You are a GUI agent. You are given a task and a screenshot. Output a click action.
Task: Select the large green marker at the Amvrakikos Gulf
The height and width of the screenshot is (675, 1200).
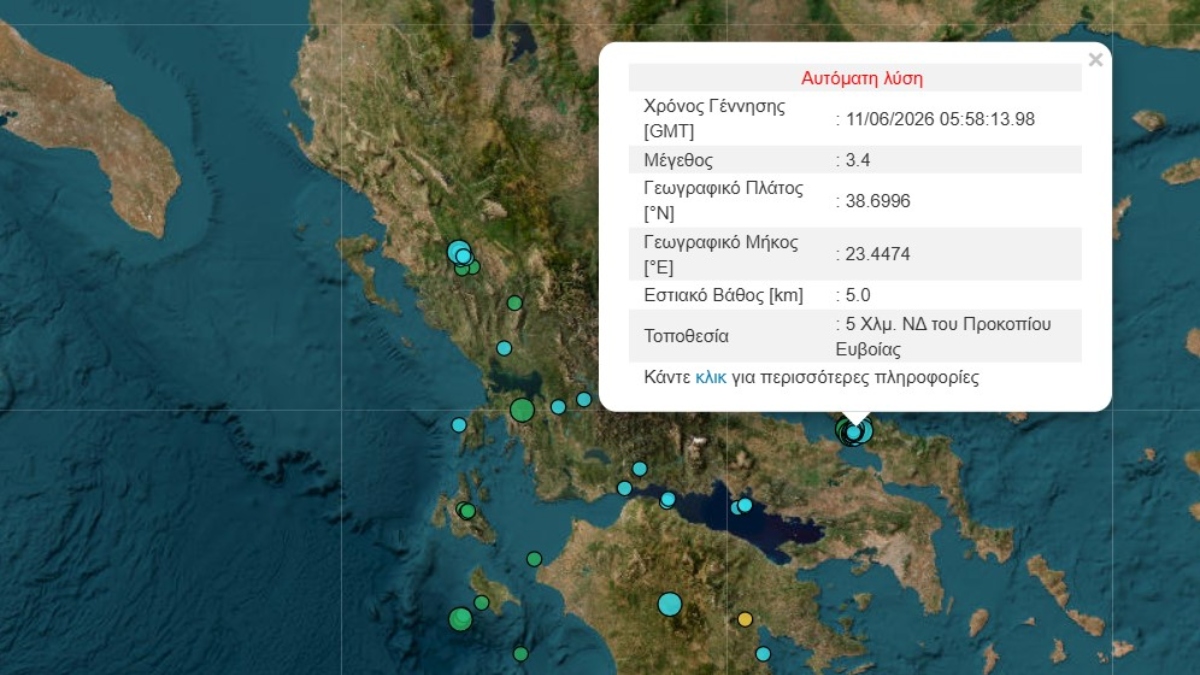point(522,409)
